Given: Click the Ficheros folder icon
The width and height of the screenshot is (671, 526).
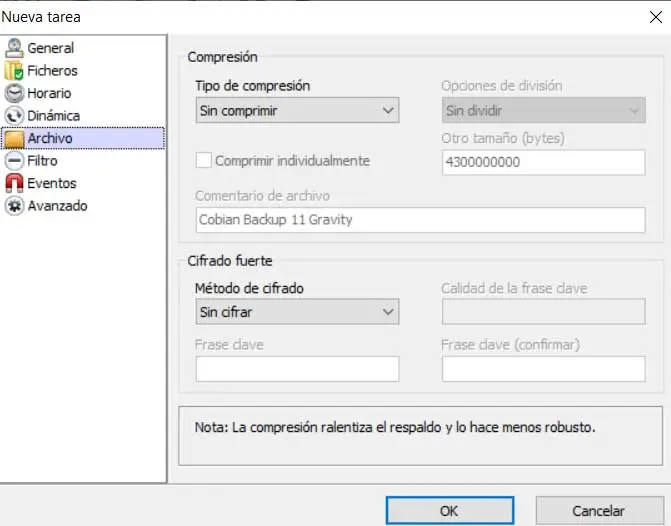Looking at the screenshot, I should tap(14, 71).
